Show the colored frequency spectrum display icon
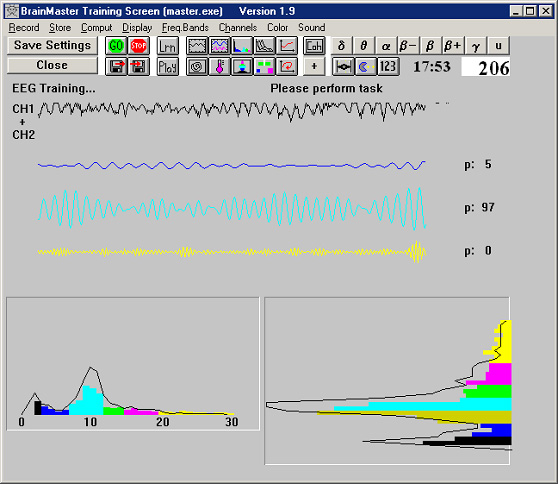 click(x=242, y=46)
